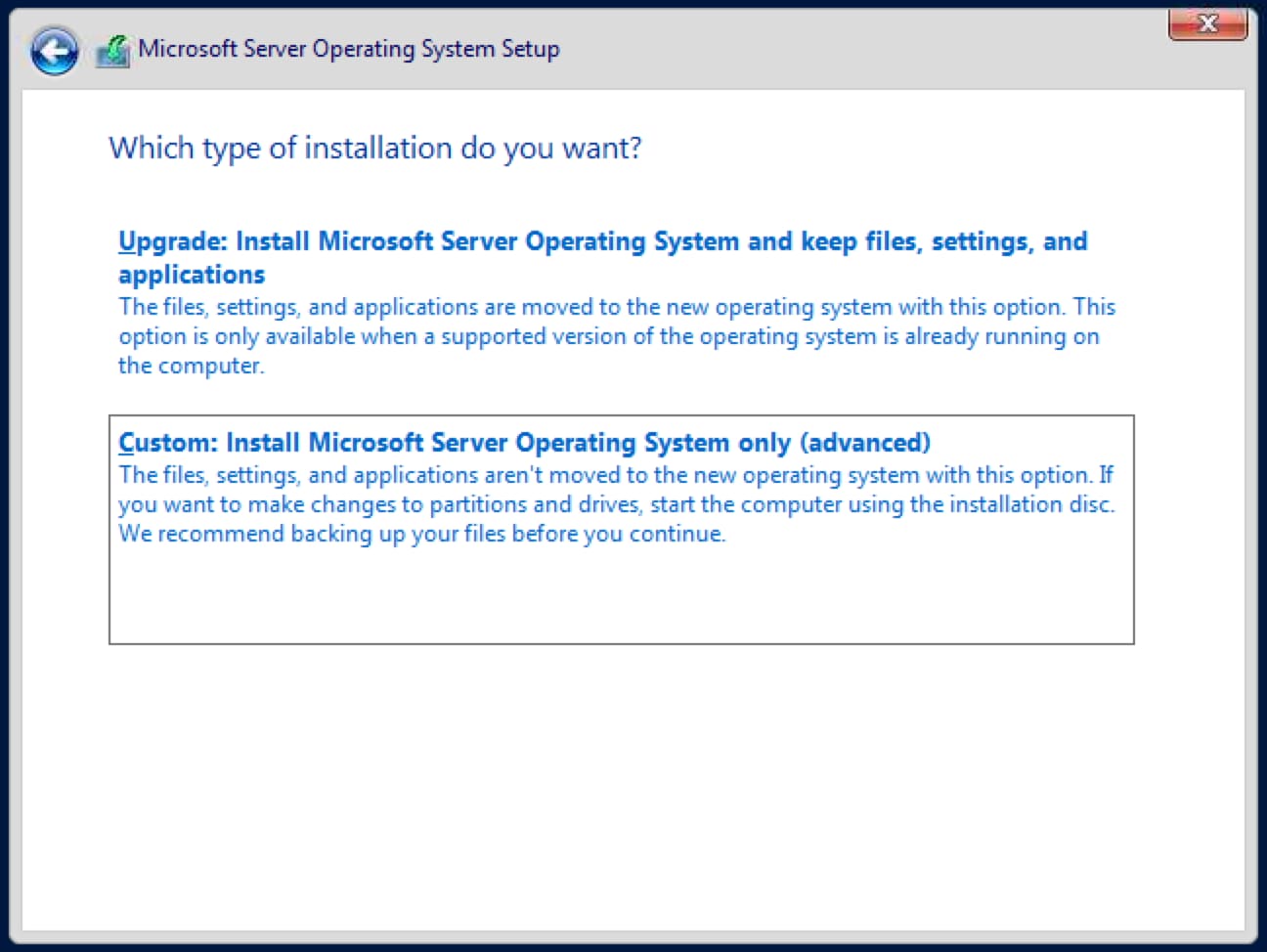Choose the Upgrade installation option title
This screenshot has height=952, width=1267.
[602, 241]
